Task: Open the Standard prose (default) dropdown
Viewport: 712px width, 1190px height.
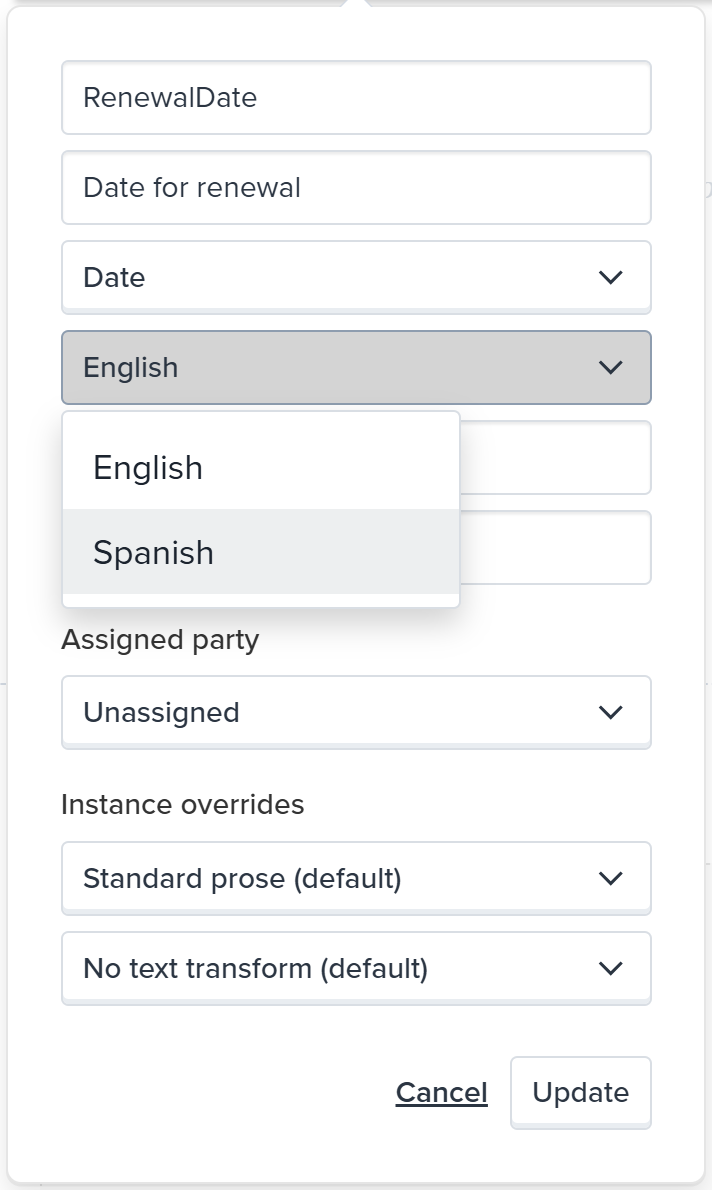Action: click(x=356, y=878)
